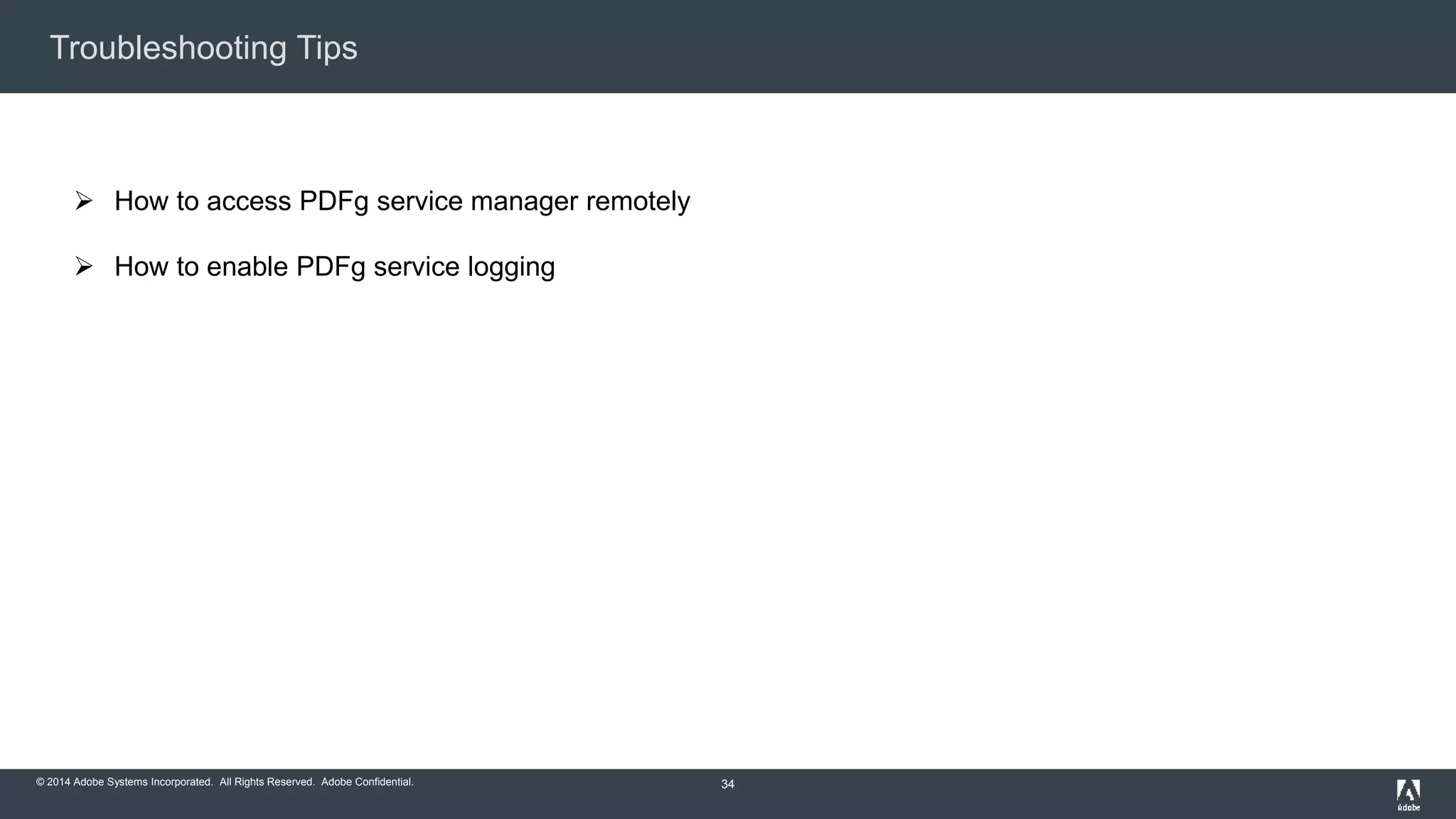Click the arrow bullet beside the logging tip
Viewport: 1456px width, 819px height.
click(84, 267)
